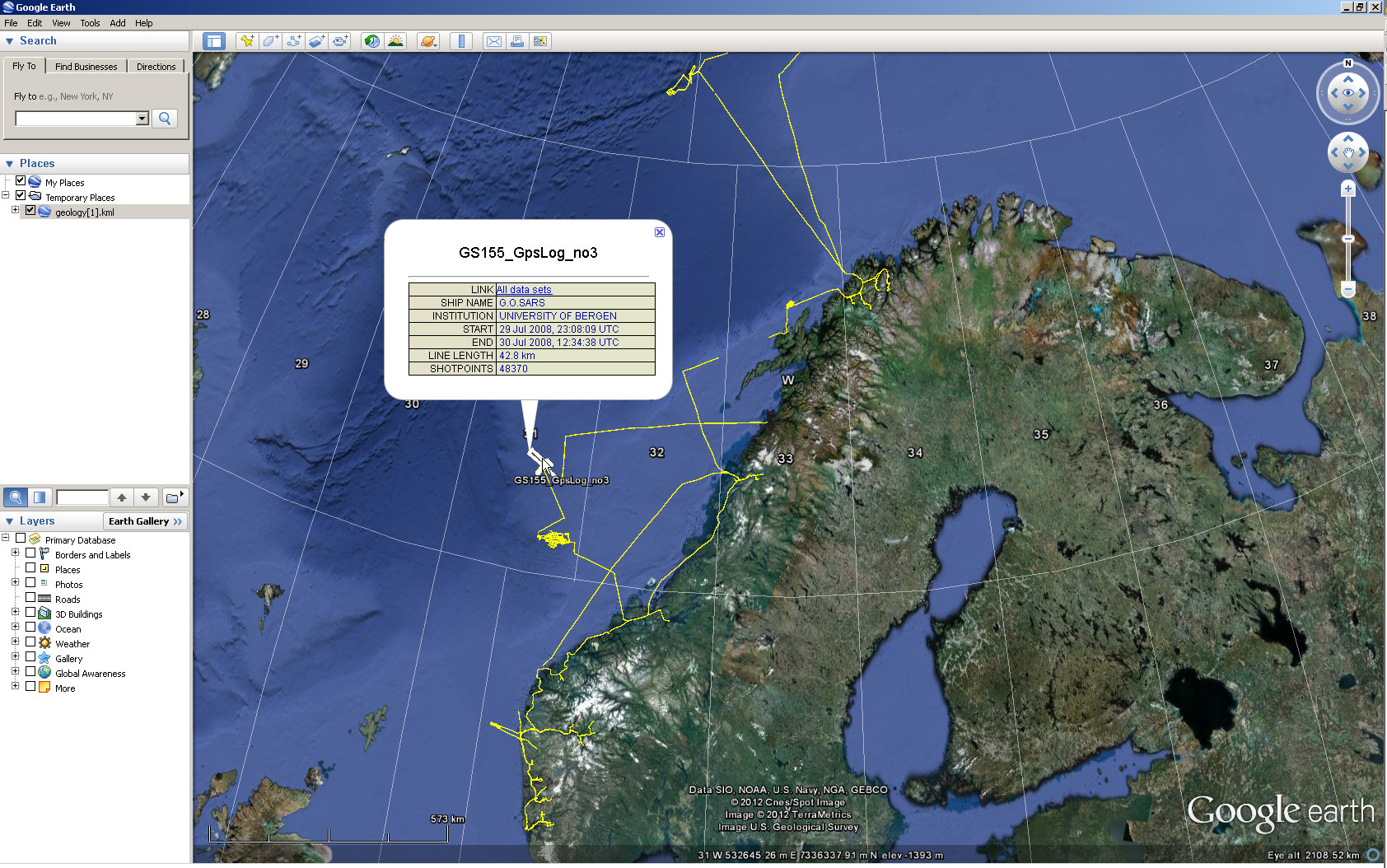Expand the Weather layer group
Image resolution: width=1387 pixels, height=868 pixels.
click(x=15, y=642)
